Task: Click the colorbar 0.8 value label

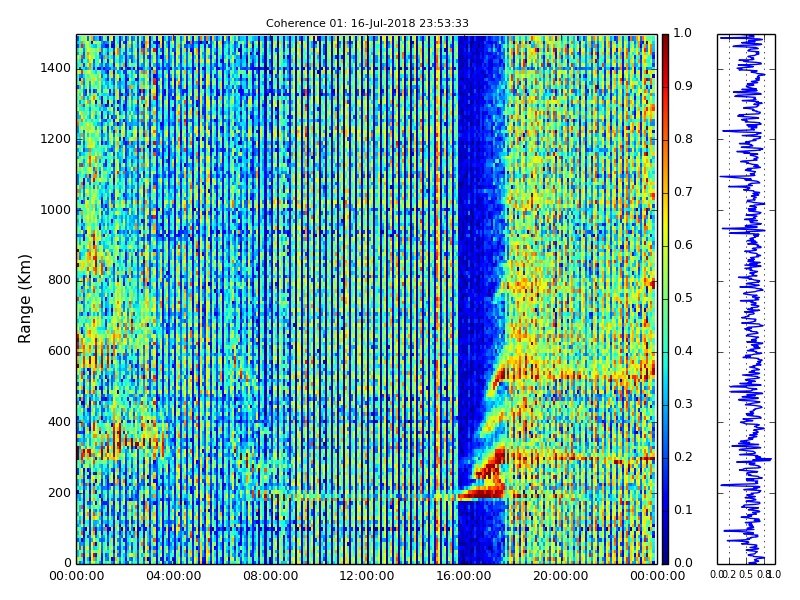Action: pyautogui.click(x=683, y=139)
